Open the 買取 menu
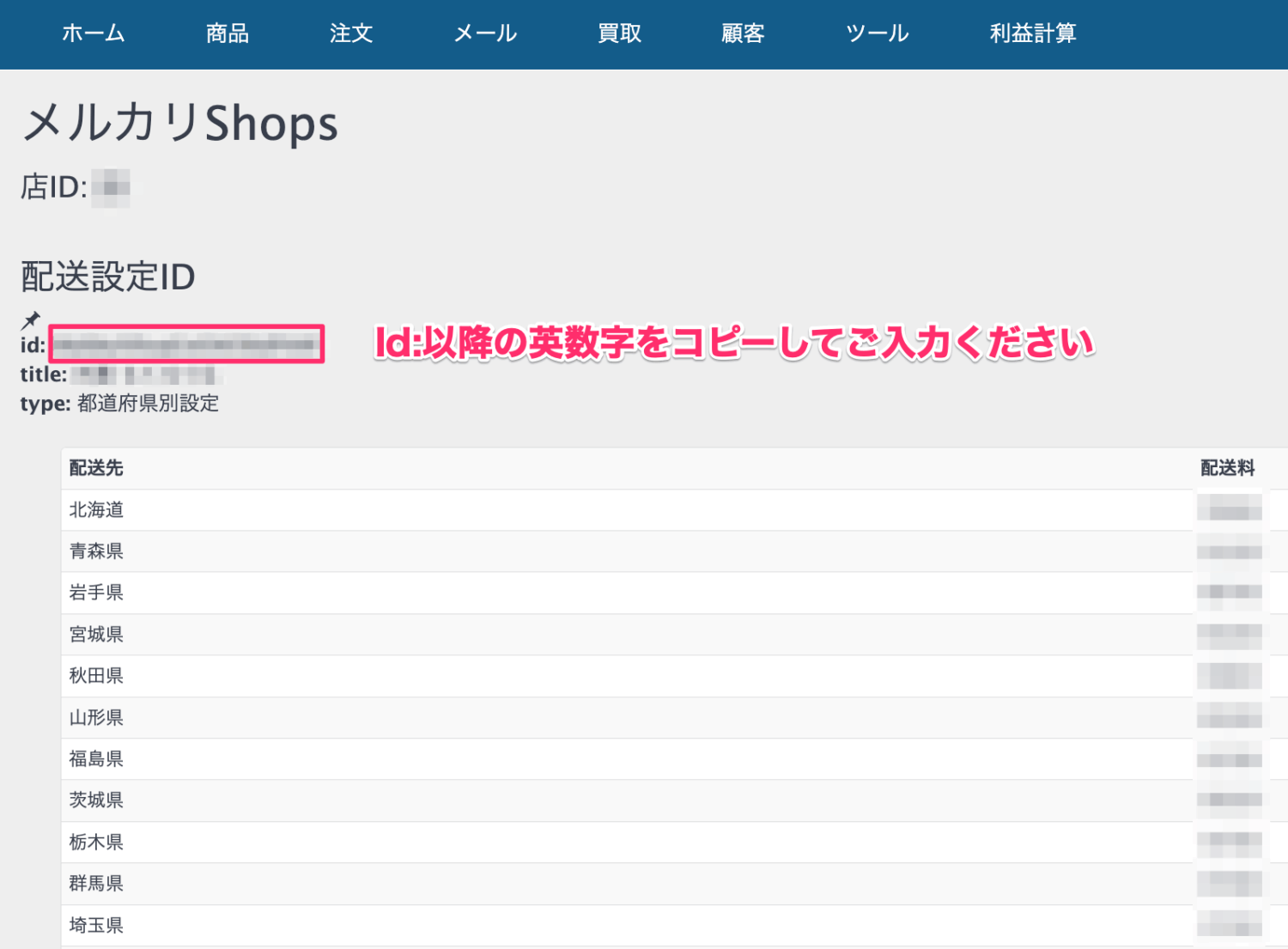This screenshot has height=949, width=1288. pyautogui.click(x=619, y=33)
